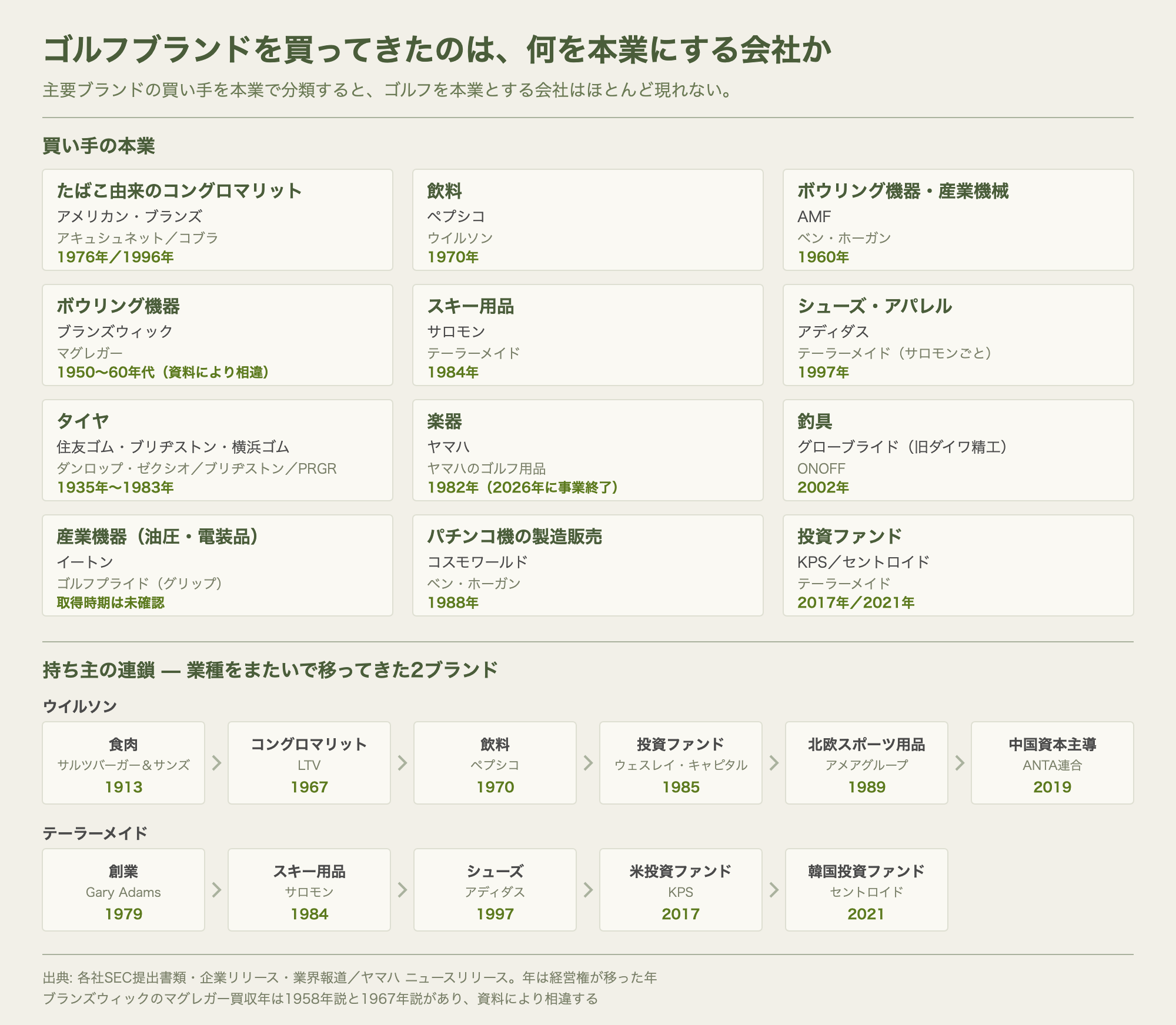Select the たばこ由来のコングロマリット card
This screenshot has height=1025, width=1176.
click(x=218, y=220)
